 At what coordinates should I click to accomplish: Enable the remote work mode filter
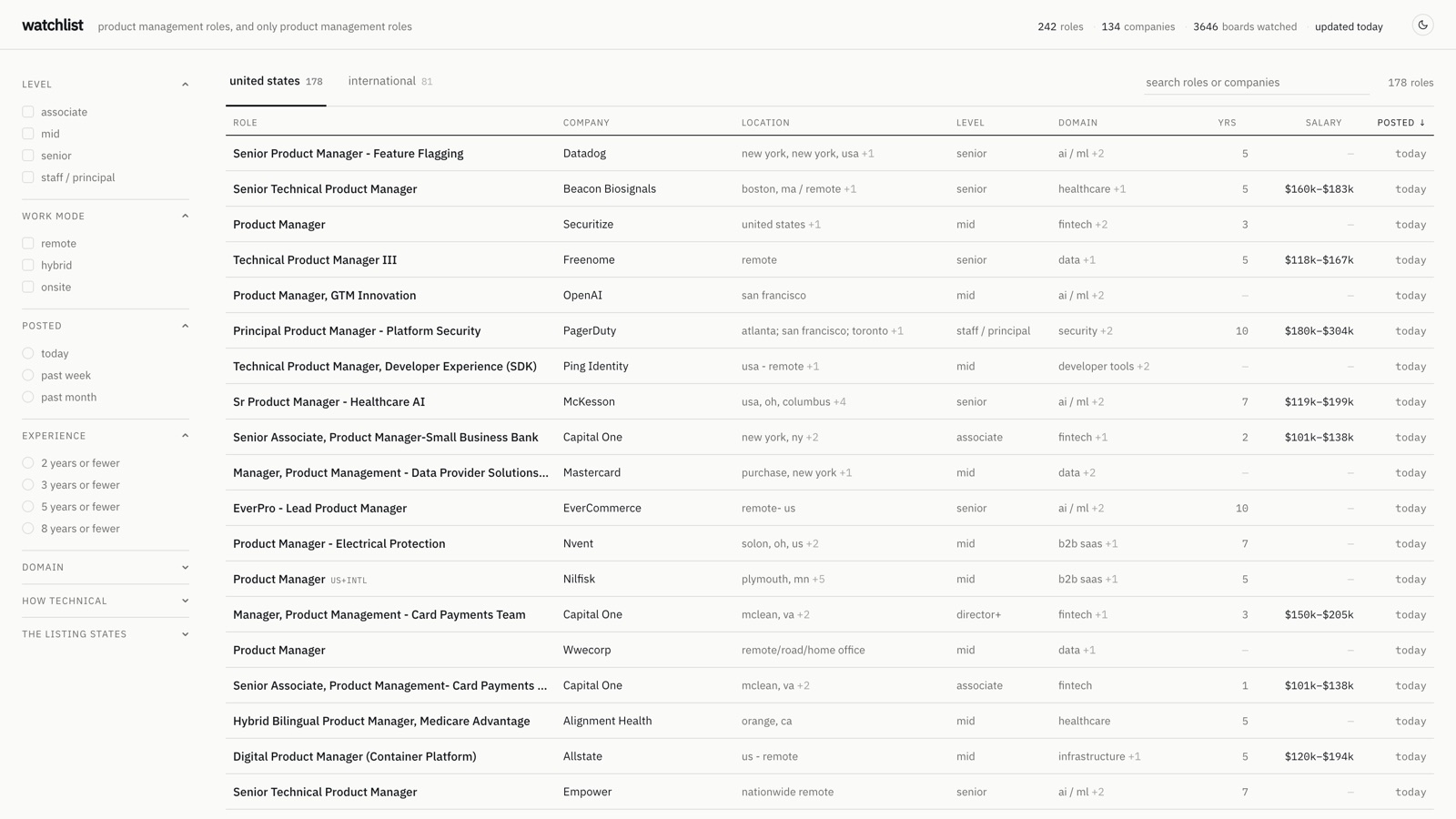[28, 243]
